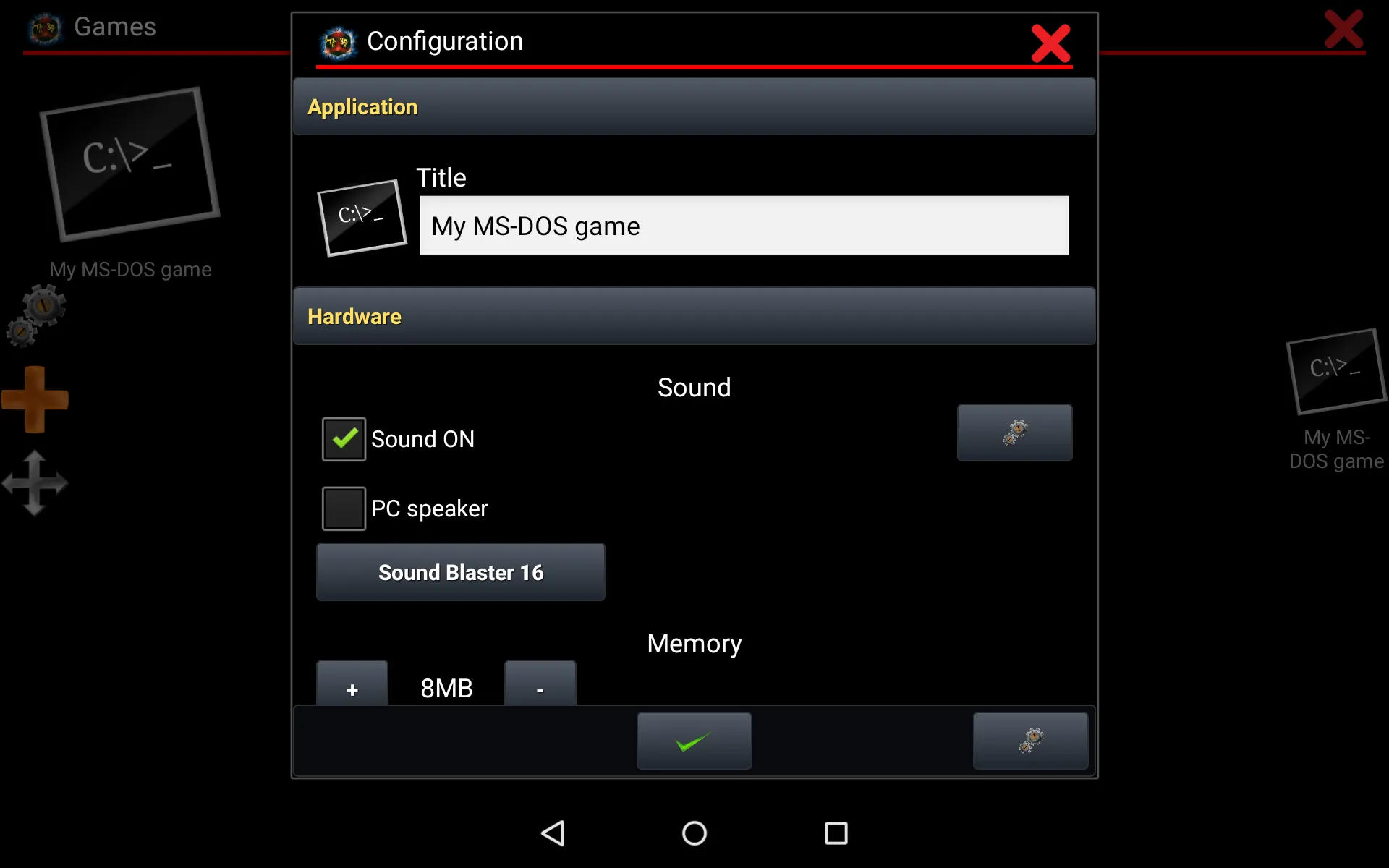Select the move arrows icon on sidebar
The height and width of the screenshot is (868, 1389).
pyautogui.click(x=35, y=483)
